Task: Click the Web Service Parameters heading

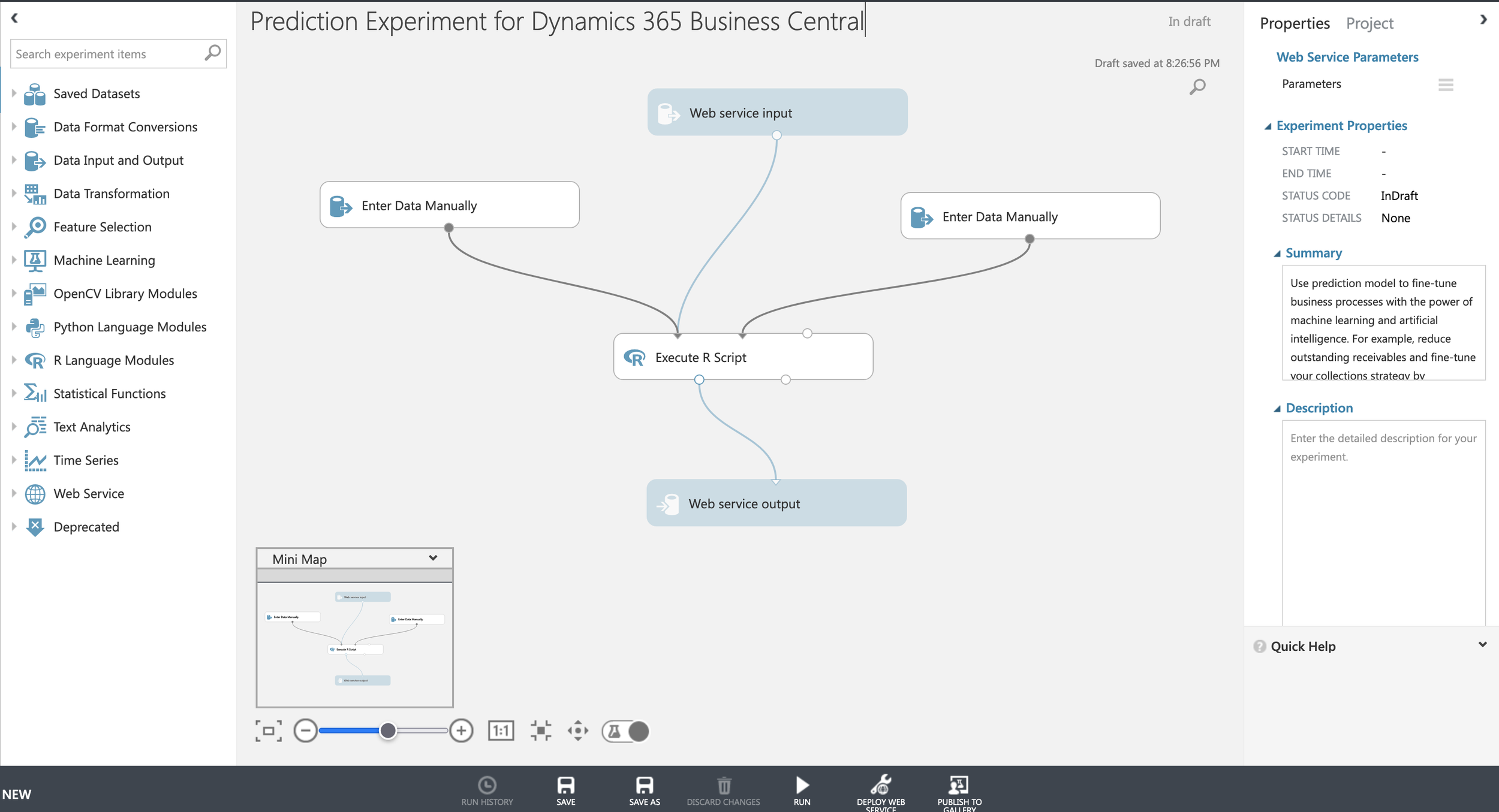Action: [1347, 57]
